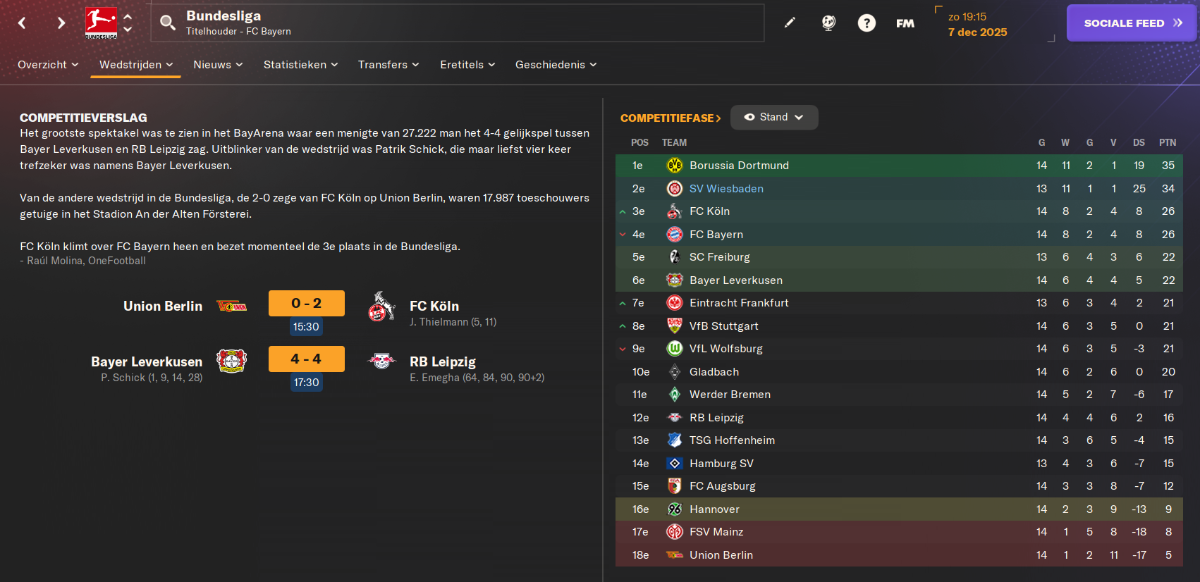Open the Transfers tab
The height and width of the screenshot is (582, 1200).
(x=389, y=64)
